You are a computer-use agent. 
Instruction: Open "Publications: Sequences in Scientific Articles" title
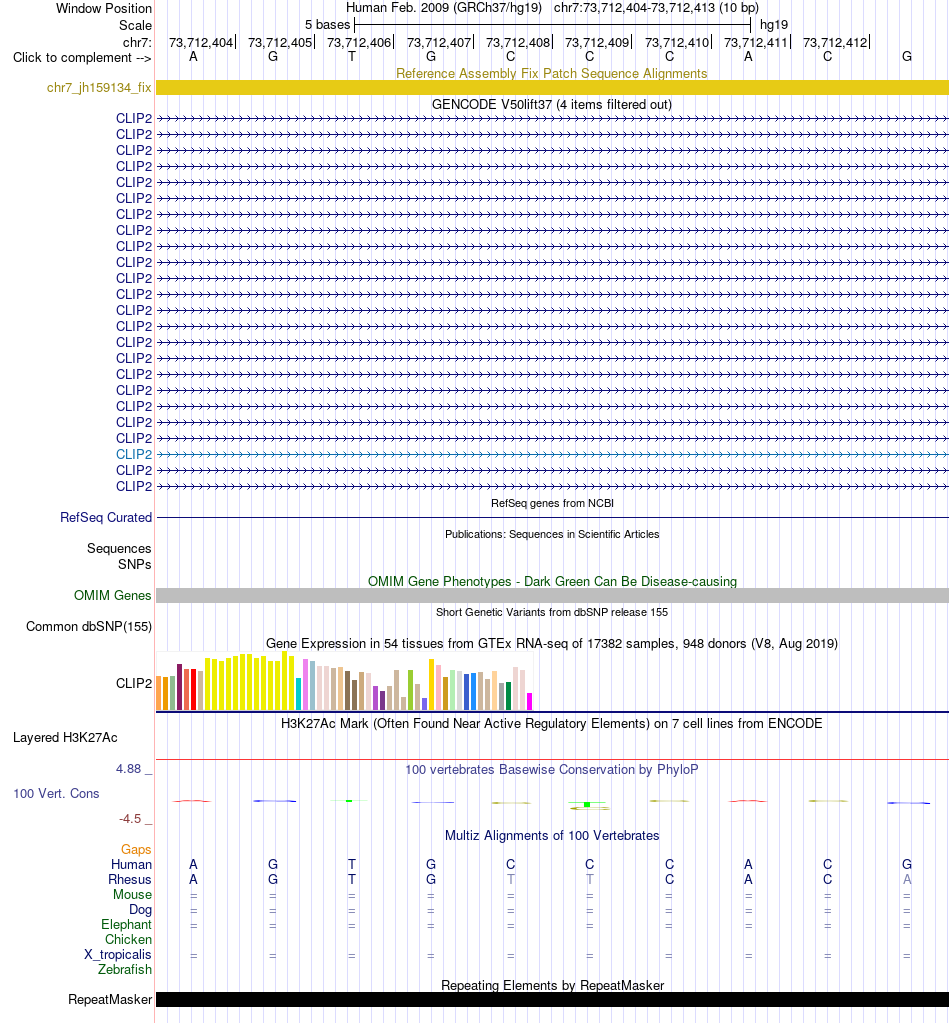tap(552, 534)
